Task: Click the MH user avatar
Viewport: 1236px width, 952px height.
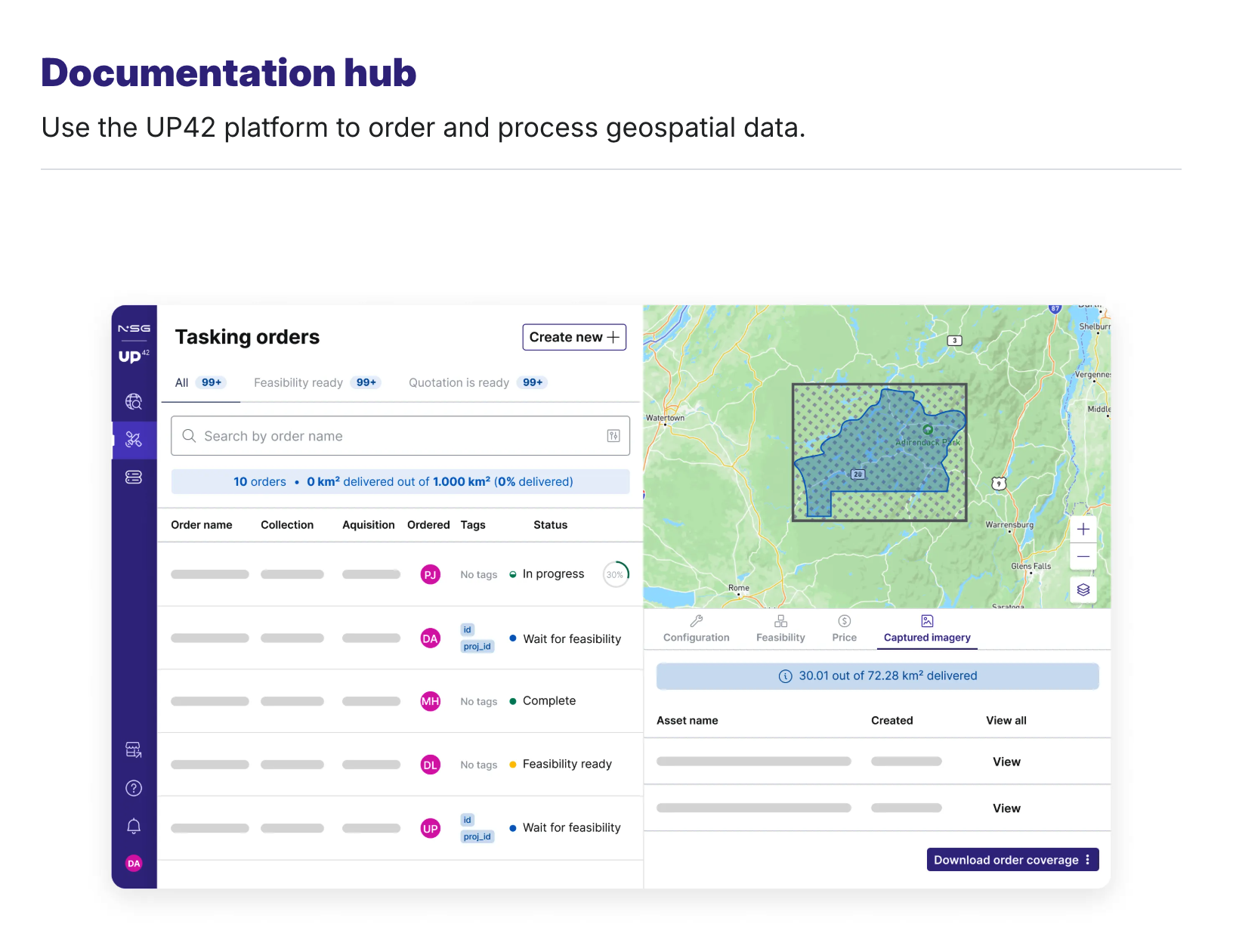Action: pos(431,701)
